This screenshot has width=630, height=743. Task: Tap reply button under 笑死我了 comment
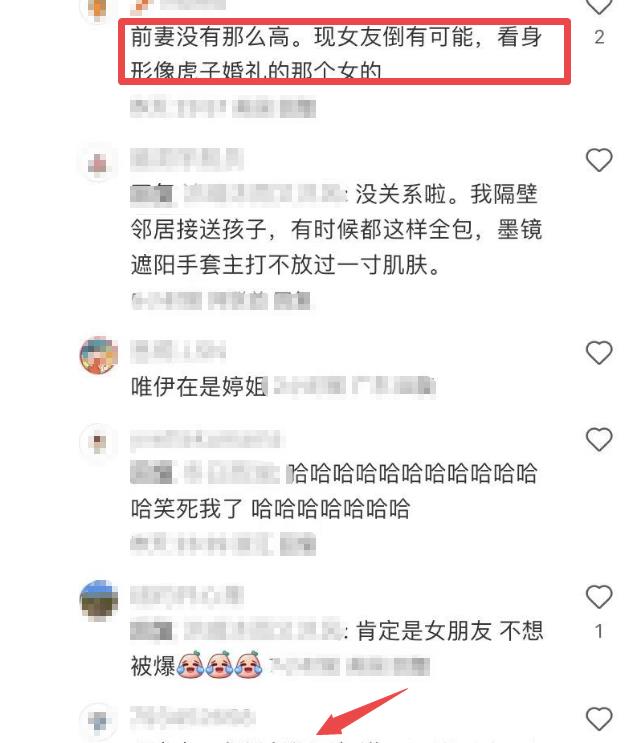297,544
